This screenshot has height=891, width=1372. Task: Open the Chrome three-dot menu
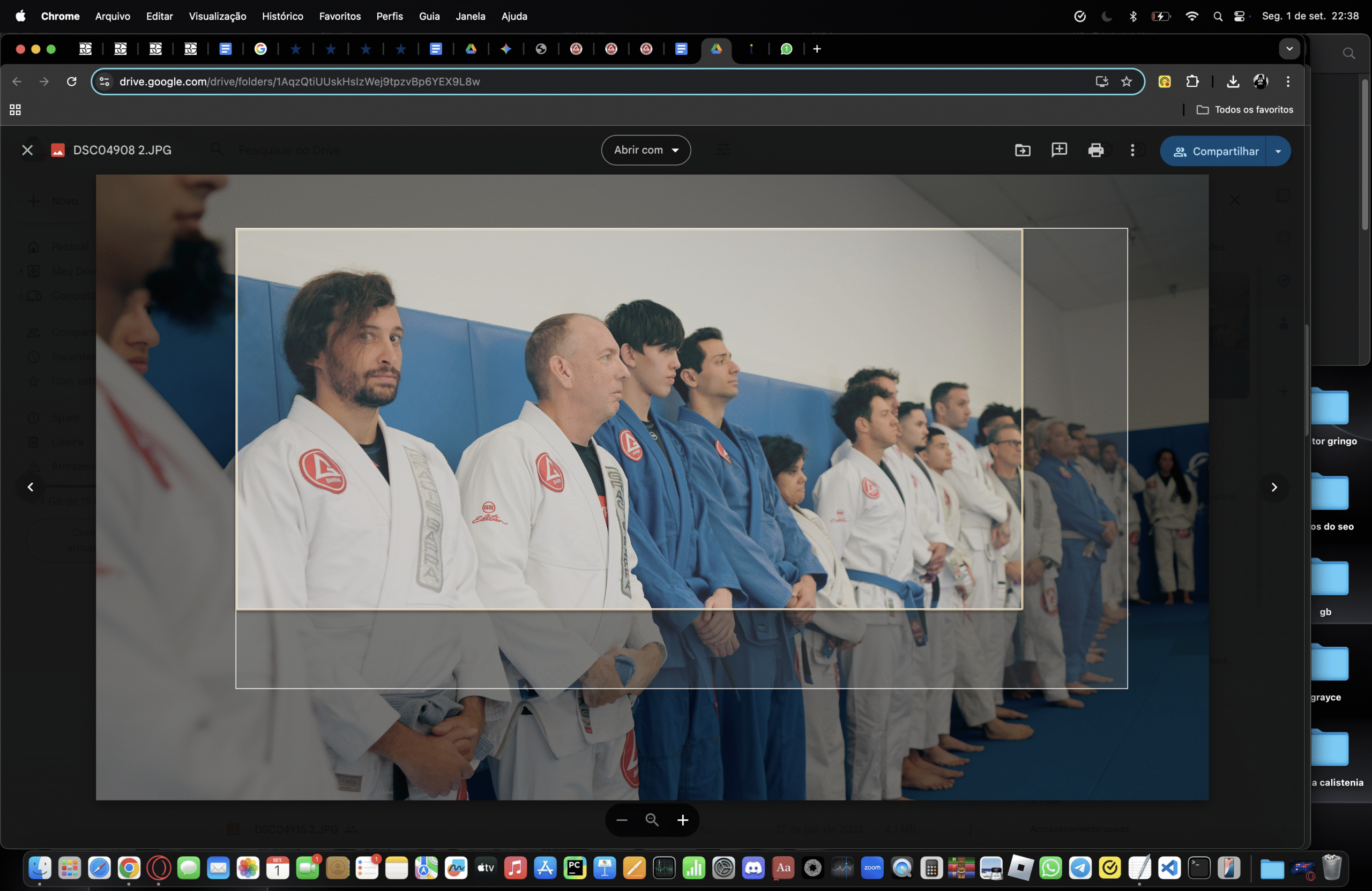pos(1288,81)
